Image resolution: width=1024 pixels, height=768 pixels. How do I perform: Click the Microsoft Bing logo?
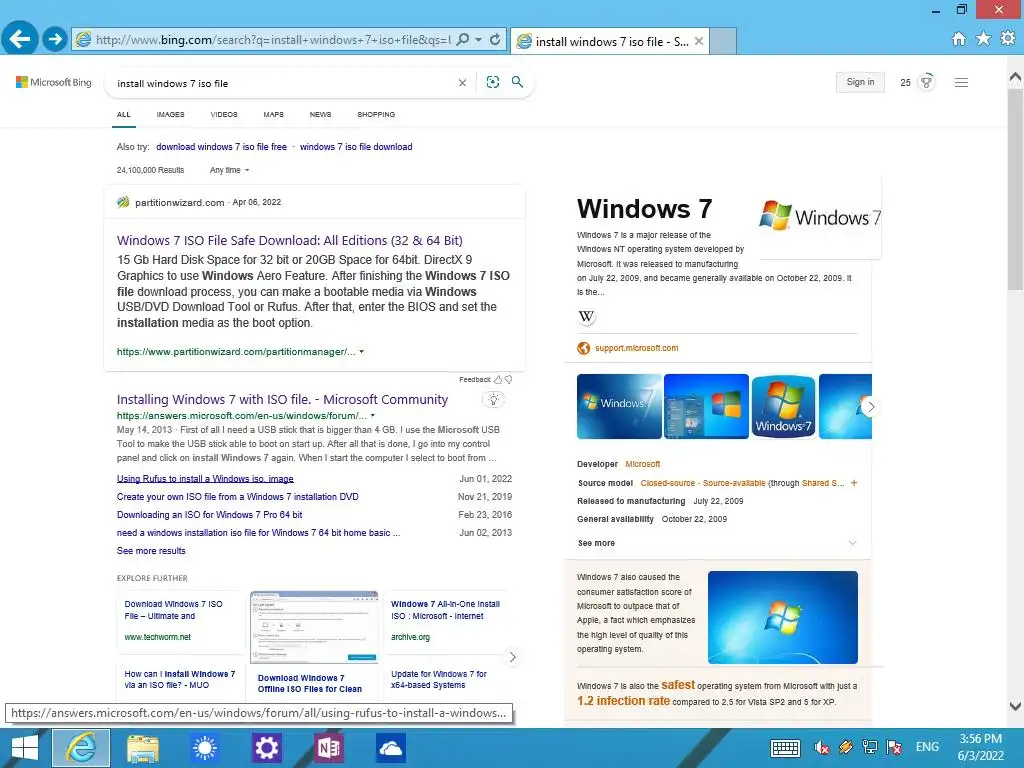[x=54, y=82]
